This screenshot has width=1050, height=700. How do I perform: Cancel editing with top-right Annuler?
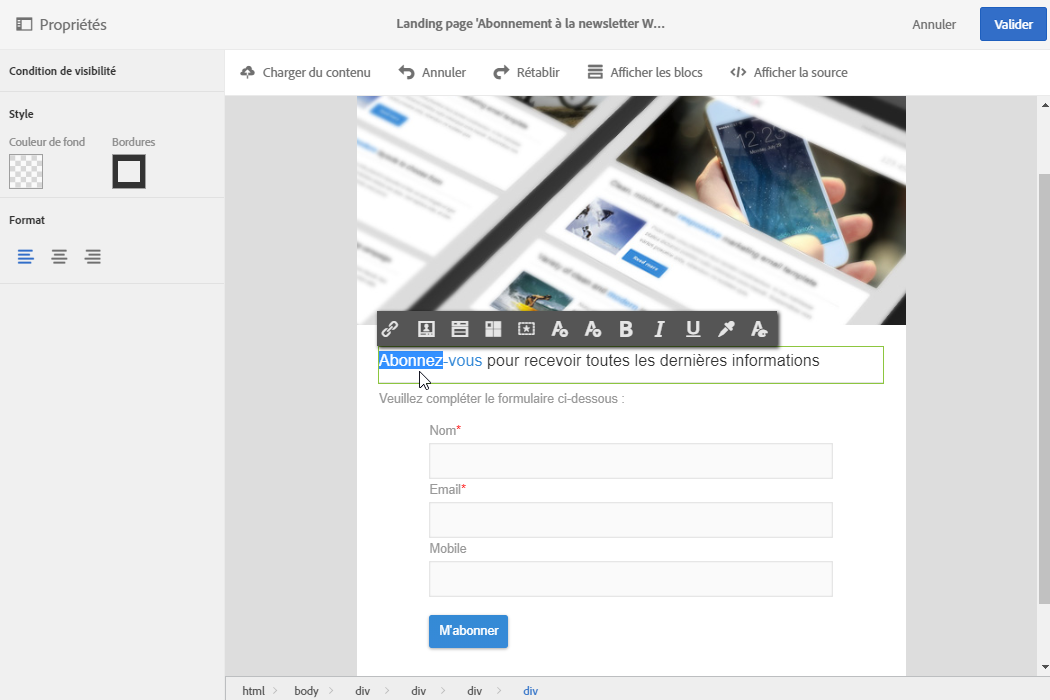click(x=933, y=25)
